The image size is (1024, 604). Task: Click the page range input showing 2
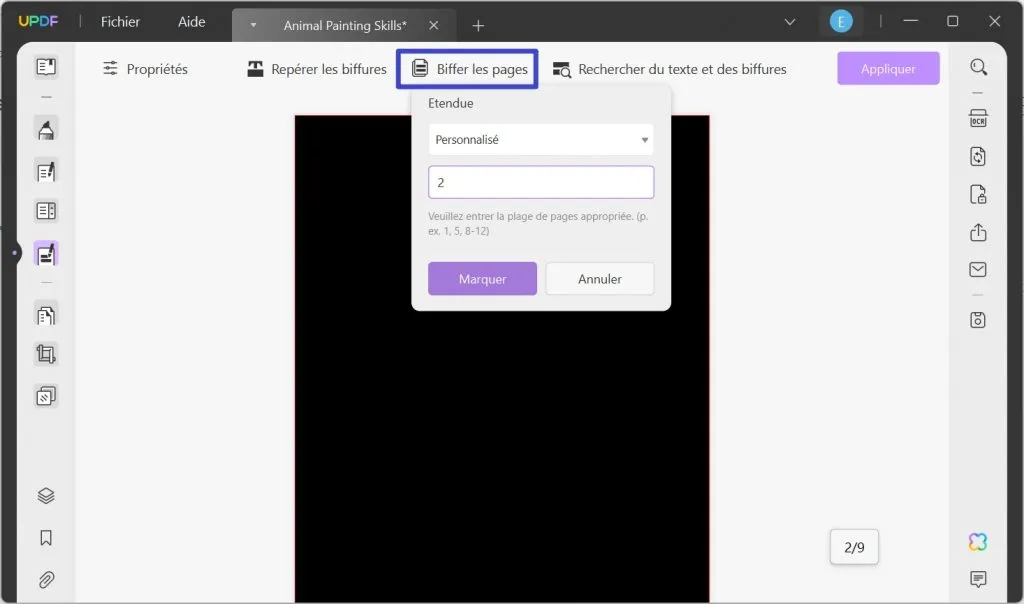(540, 181)
